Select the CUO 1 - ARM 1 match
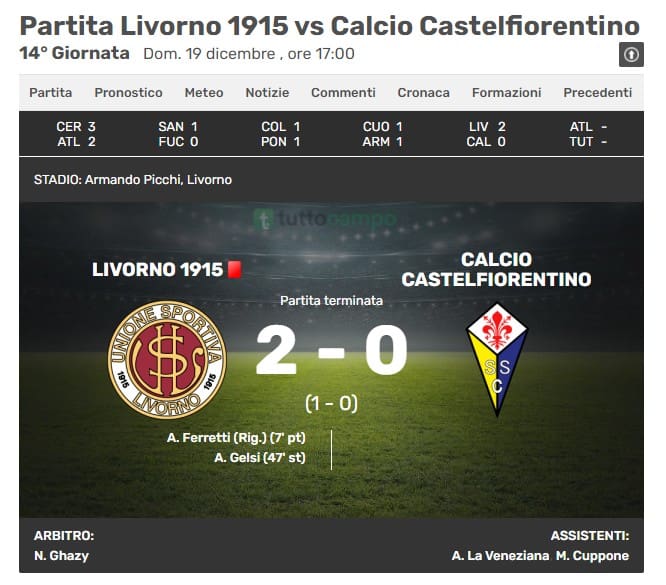This screenshot has width=666, height=585. tap(383, 134)
